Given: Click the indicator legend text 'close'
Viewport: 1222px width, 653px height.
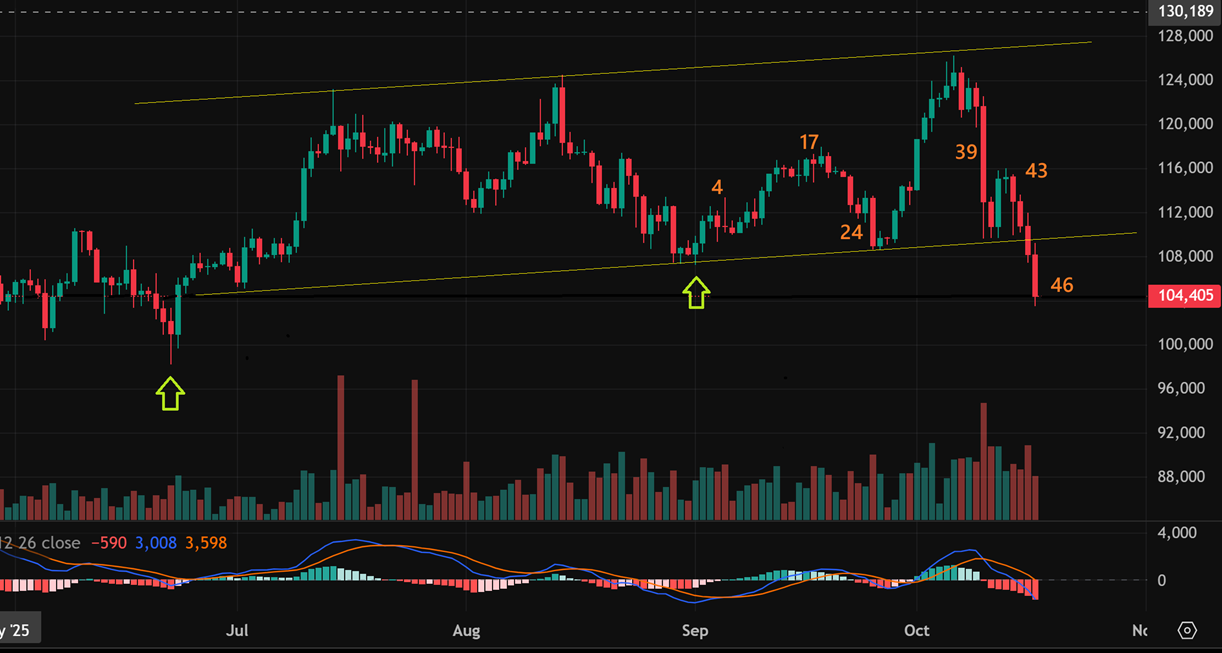Looking at the screenshot, I should click(x=60, y=543).
